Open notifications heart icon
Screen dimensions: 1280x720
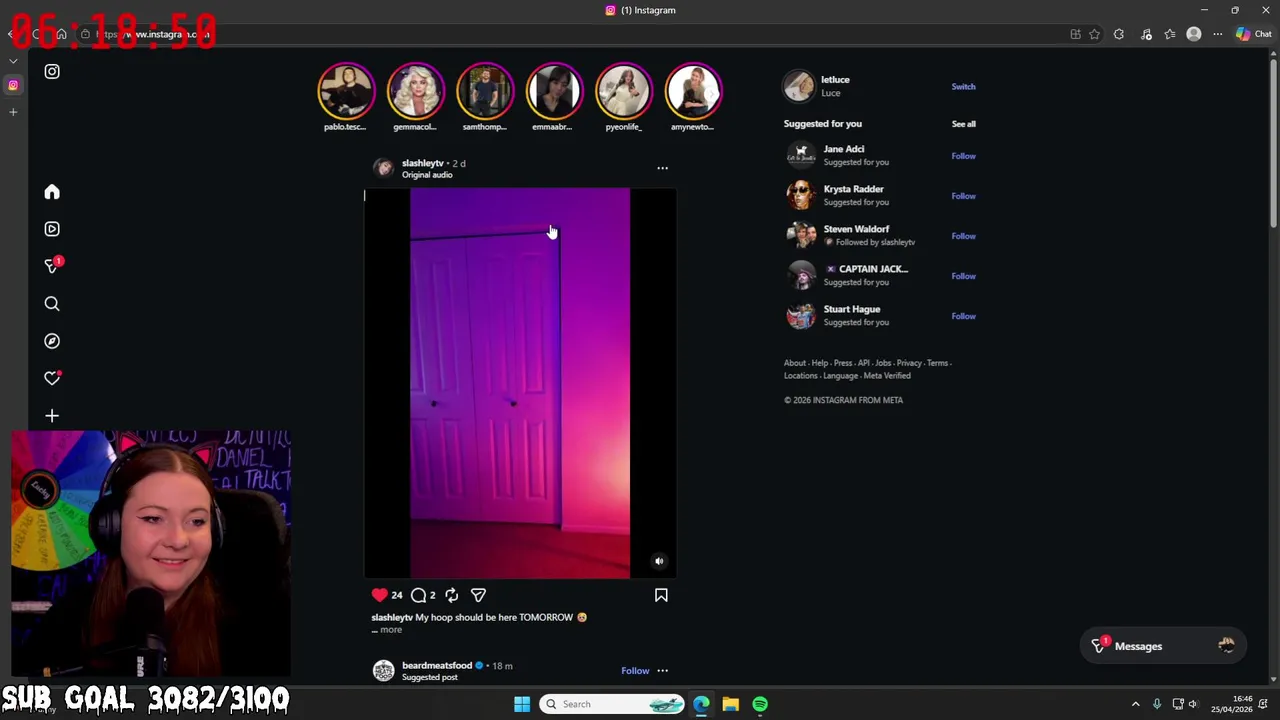click(x=52, y=378)
